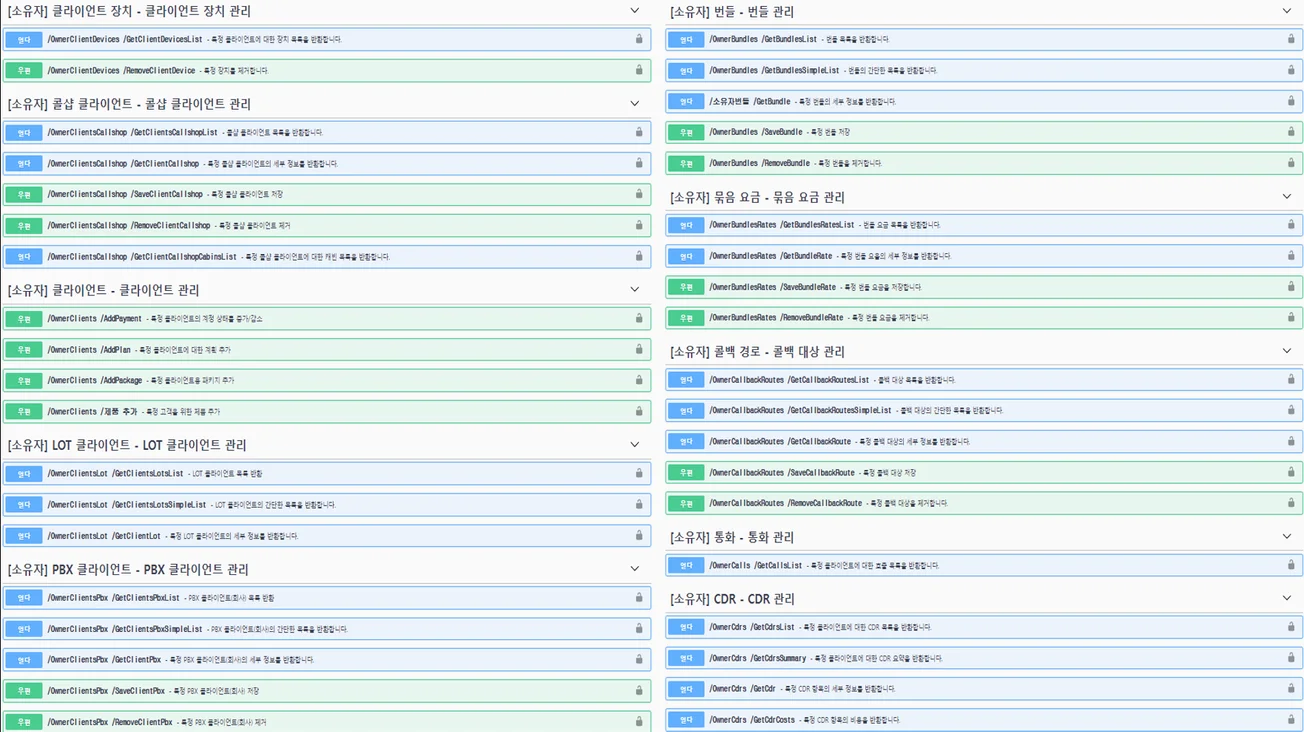Click the lock icon on GetCdrsSummary row

pos(1291,658)
